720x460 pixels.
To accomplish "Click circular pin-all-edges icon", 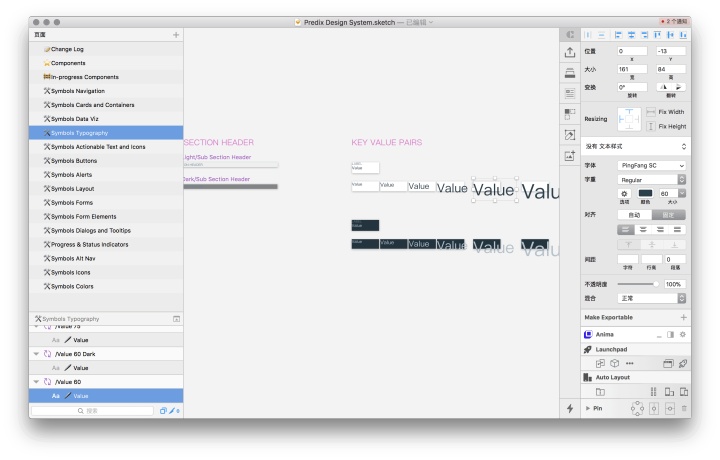I will tap(637, 408).
